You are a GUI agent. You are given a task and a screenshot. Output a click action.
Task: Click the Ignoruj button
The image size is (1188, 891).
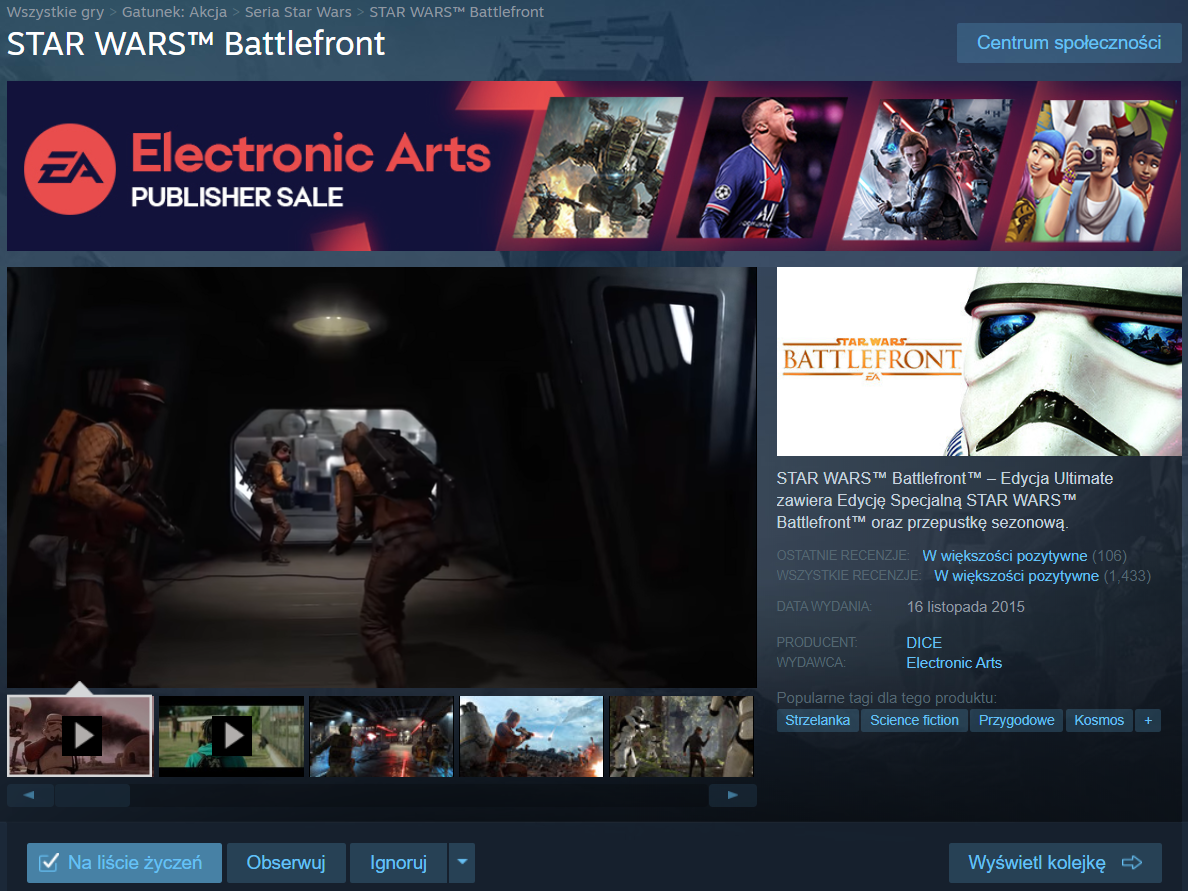tap(398, 862)
